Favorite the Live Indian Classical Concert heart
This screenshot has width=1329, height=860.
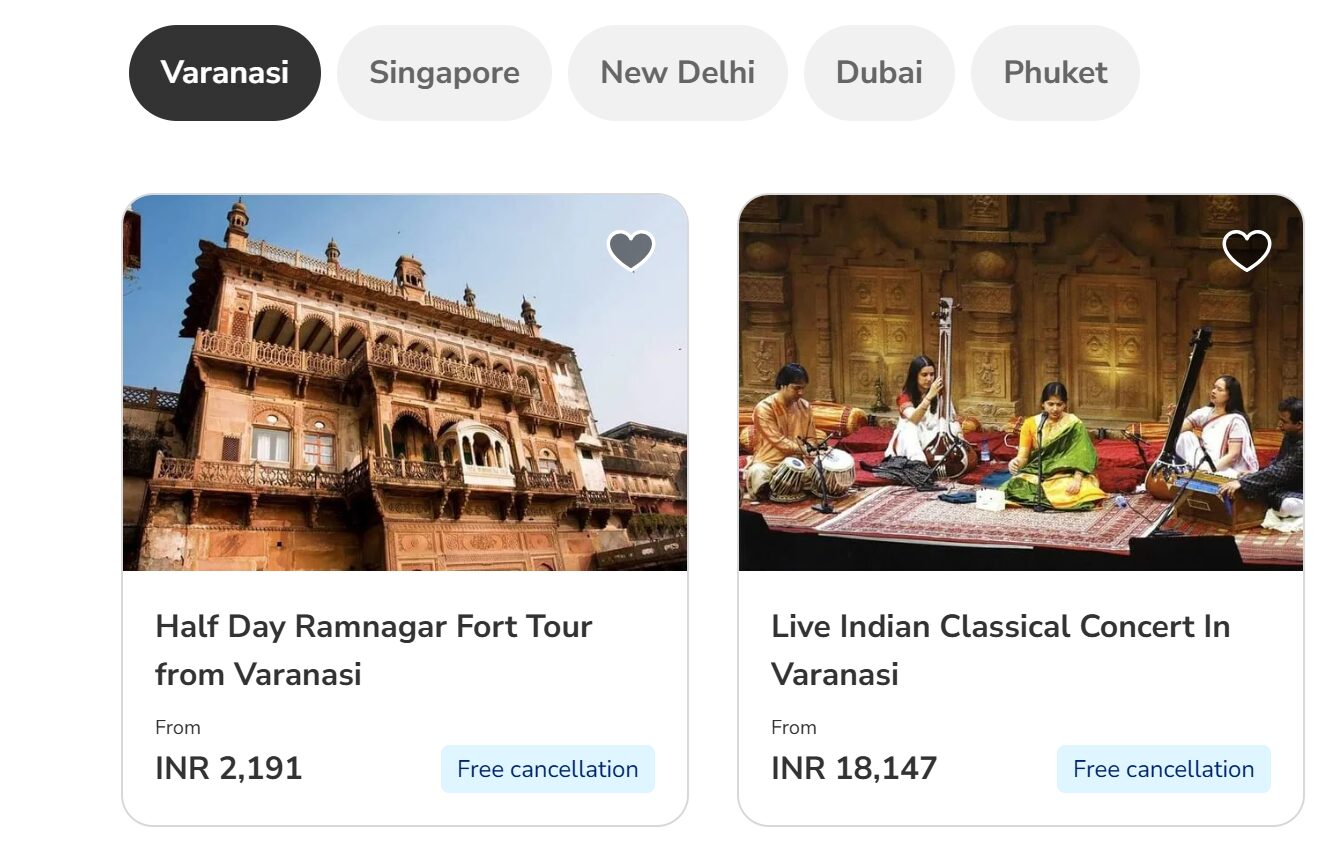coord(1246,250)
